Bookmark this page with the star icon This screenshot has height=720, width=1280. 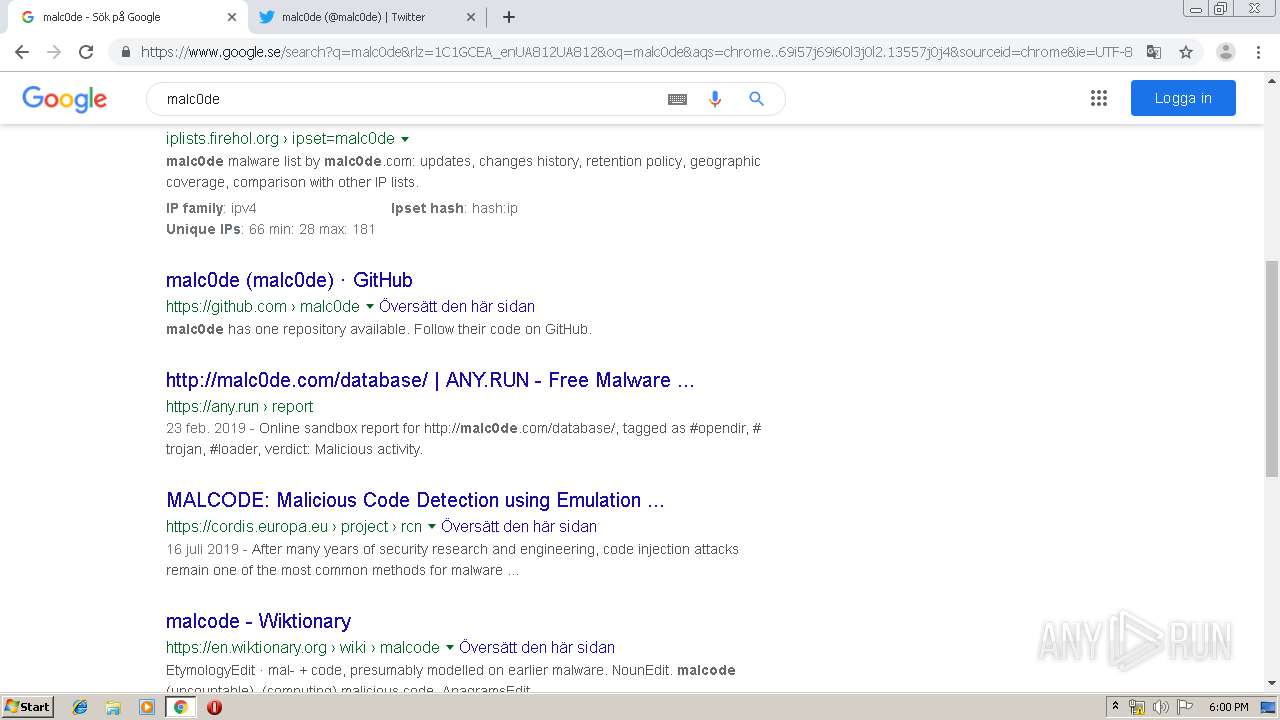coord(1186,52)
